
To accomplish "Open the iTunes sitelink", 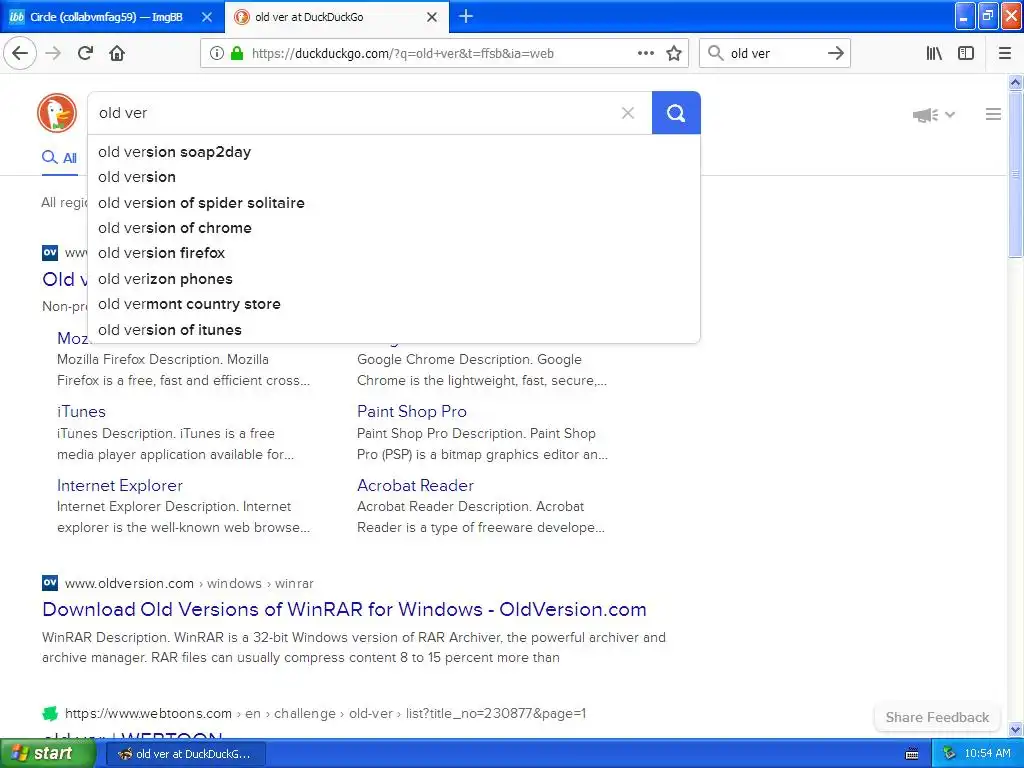I will click(x=81, y=411).
